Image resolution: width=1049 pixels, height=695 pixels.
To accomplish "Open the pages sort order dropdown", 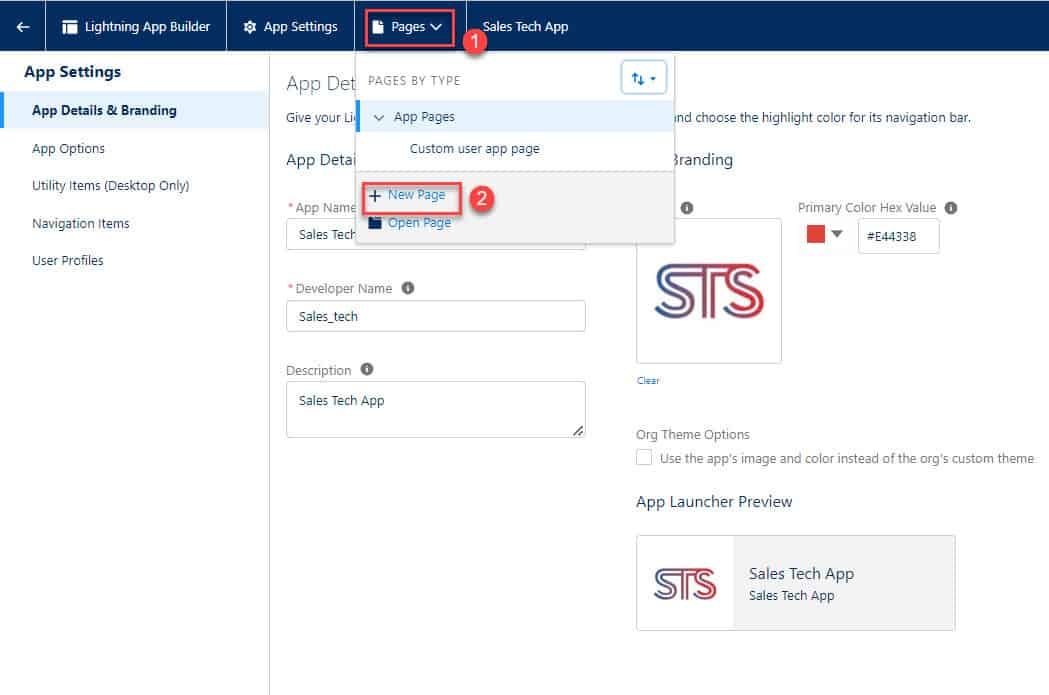I will point(644,78).
